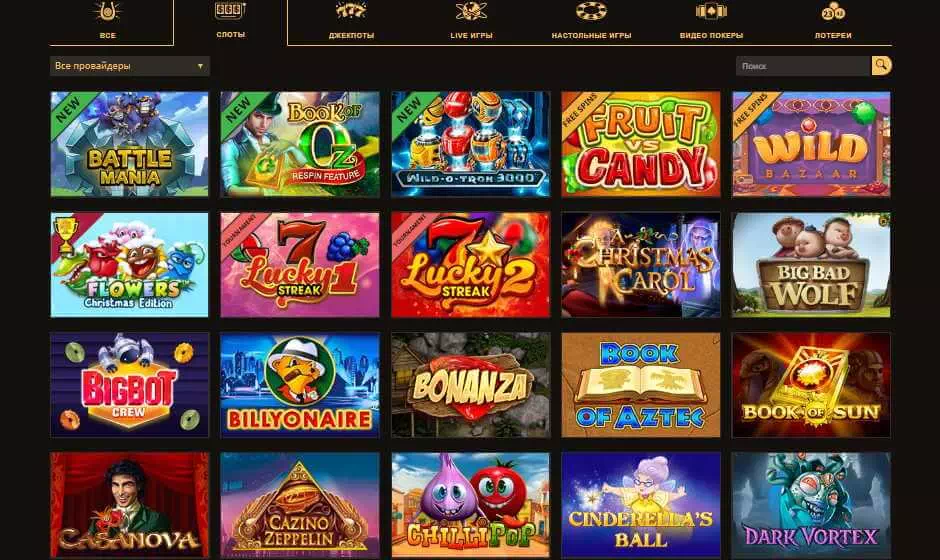Select the Слоты slot machine icon
The width and height of the screenshot is (940, 560).
230,10
